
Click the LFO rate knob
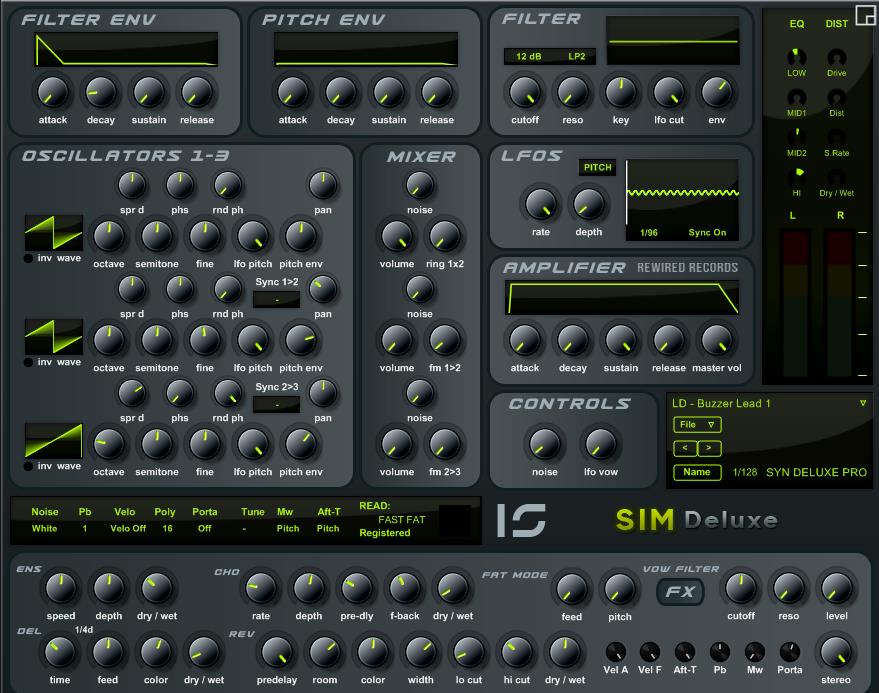[540, 205]
